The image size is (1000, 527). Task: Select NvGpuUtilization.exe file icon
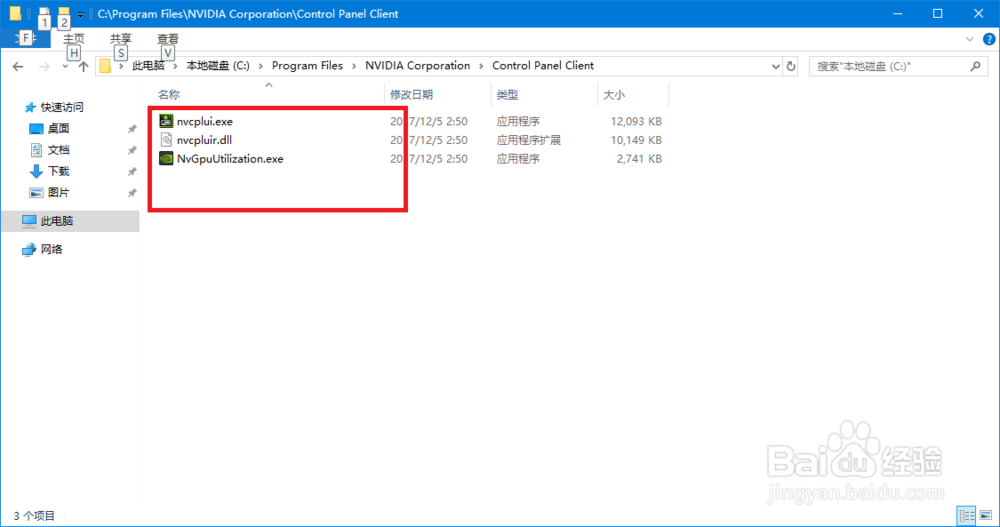point(166,158)
